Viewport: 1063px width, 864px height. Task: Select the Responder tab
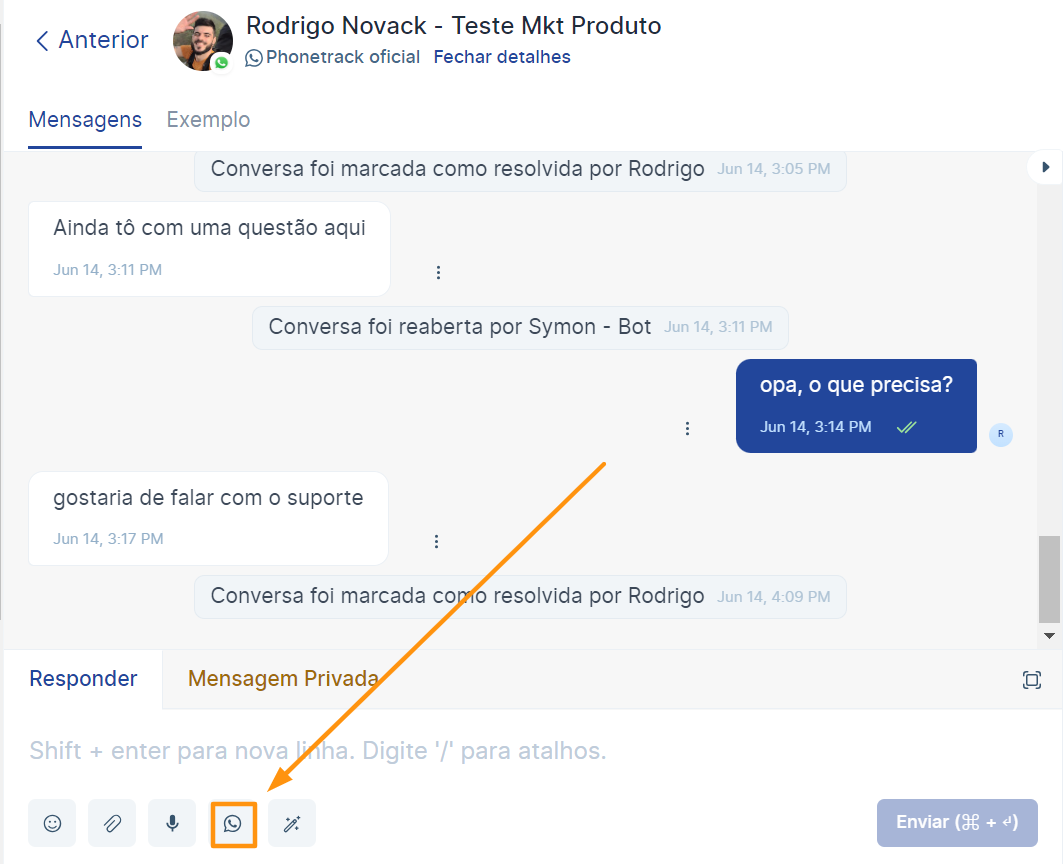83,679
